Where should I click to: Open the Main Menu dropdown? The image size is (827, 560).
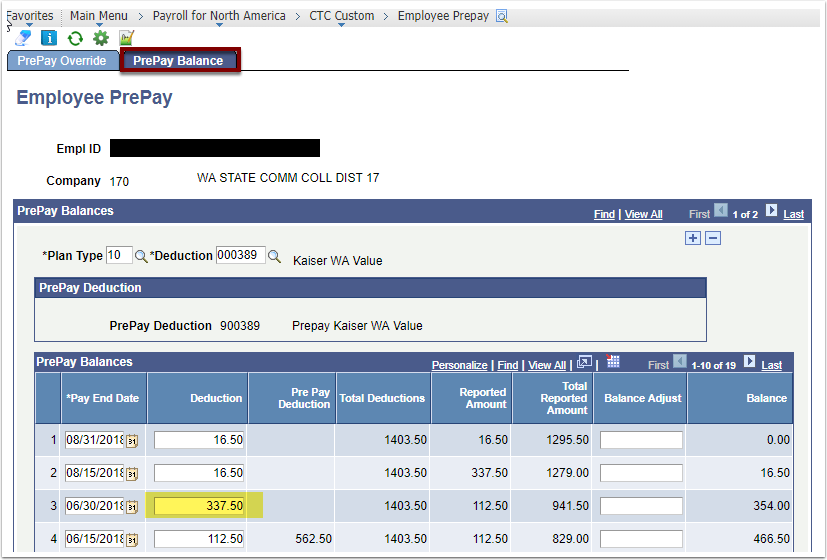click(99, 16)
